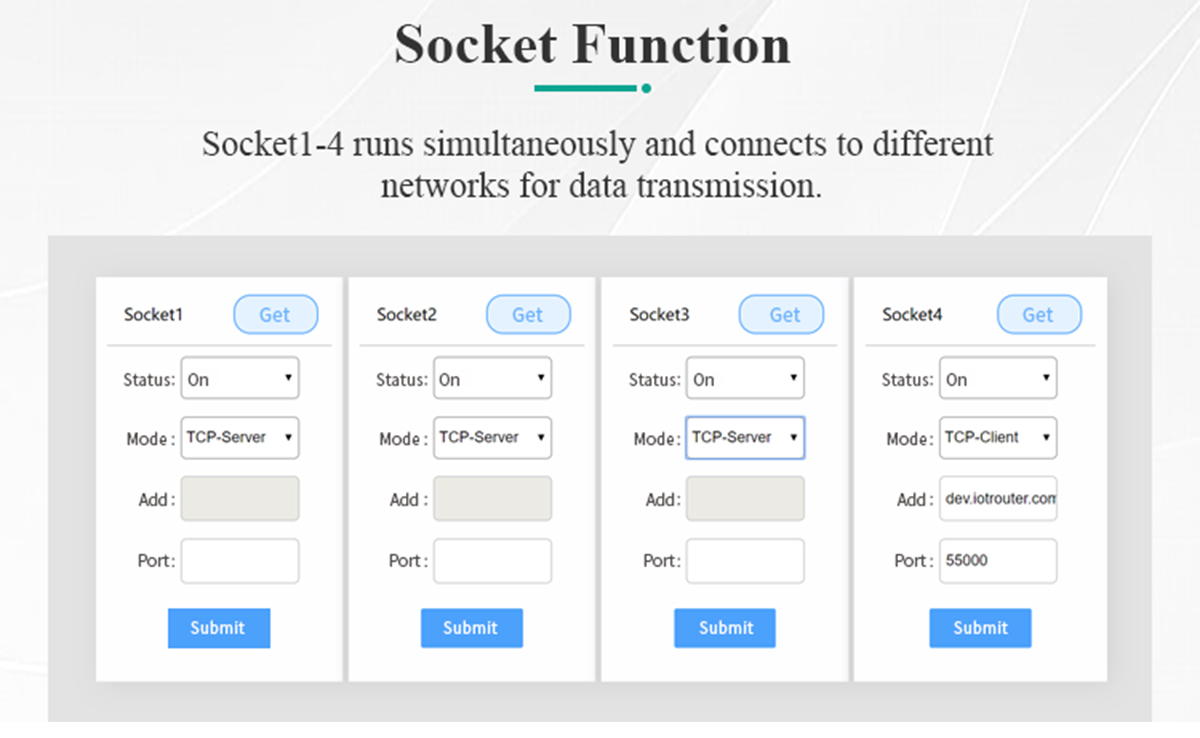Focus the Socket3 Port input
The height and width of the screenshot is (738, 1200).
pos(745,561)
